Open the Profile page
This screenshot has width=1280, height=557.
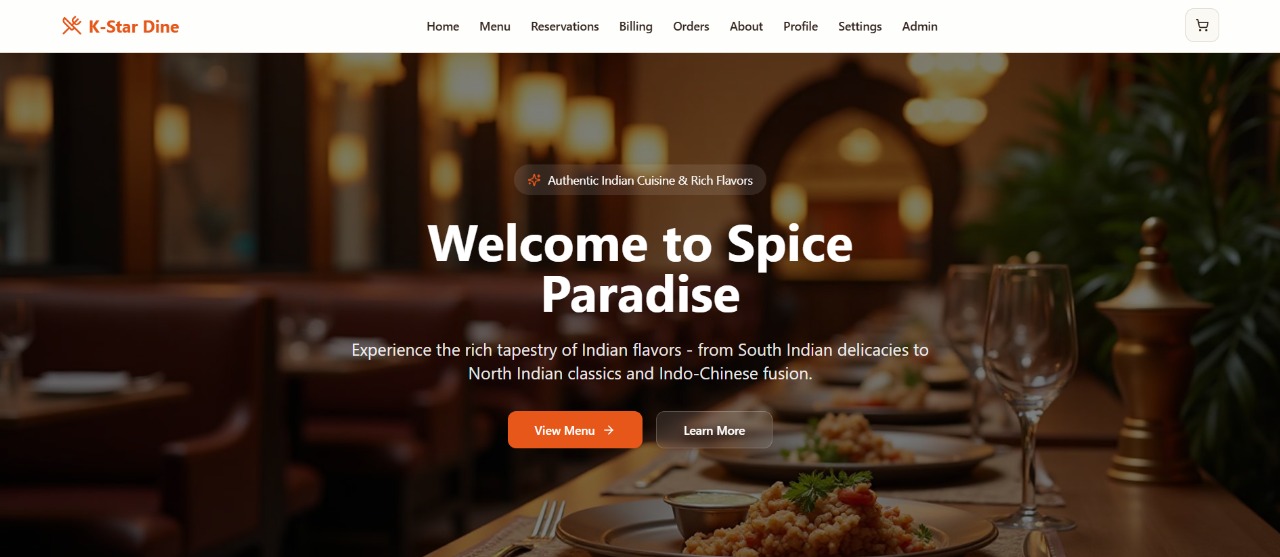pyautogui.click(x=800, y=27)
